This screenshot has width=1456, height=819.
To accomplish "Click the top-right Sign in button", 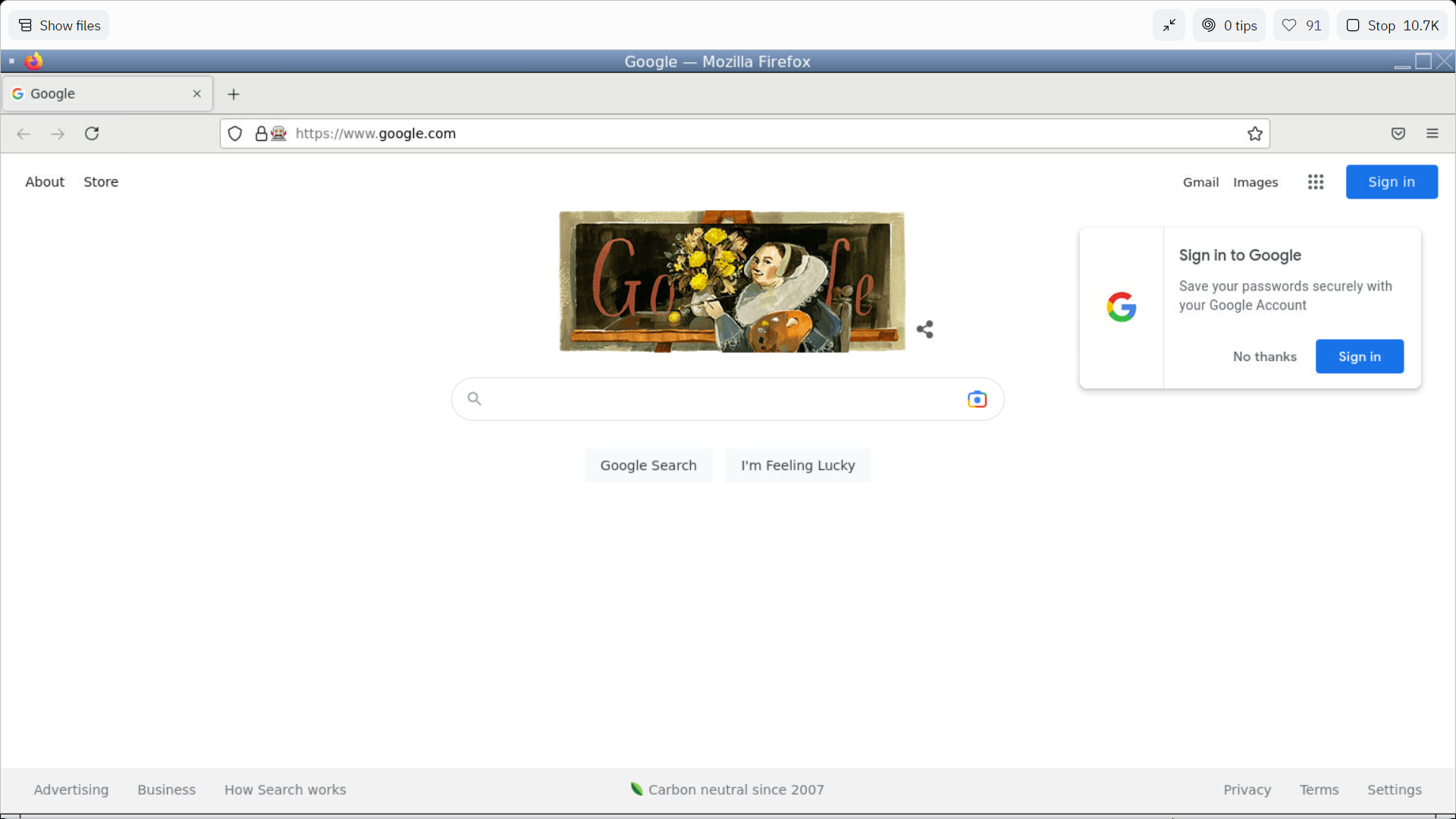I will point(1392,182).
